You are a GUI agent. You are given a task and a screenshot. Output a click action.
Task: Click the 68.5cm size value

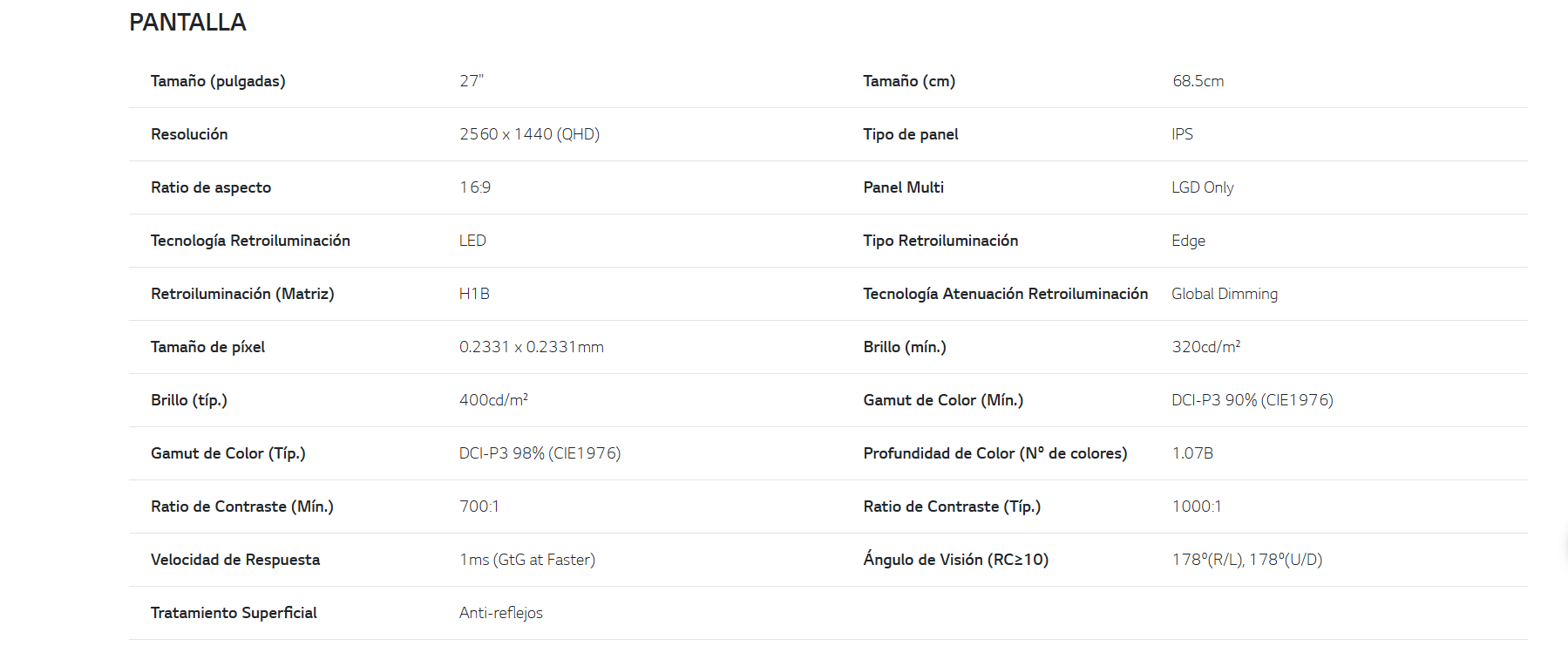1198,81
